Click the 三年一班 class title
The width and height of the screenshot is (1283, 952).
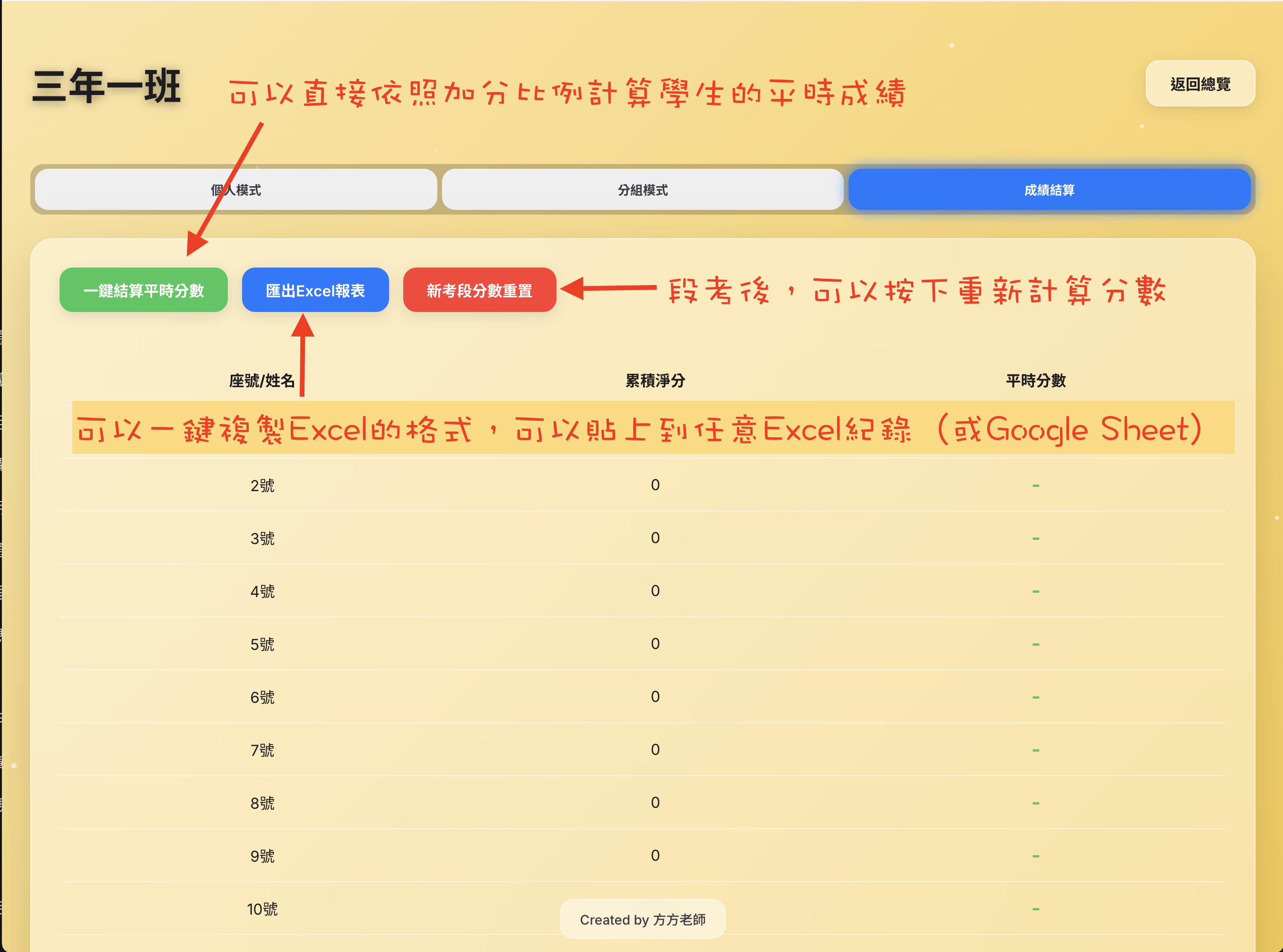pos(107,87)
